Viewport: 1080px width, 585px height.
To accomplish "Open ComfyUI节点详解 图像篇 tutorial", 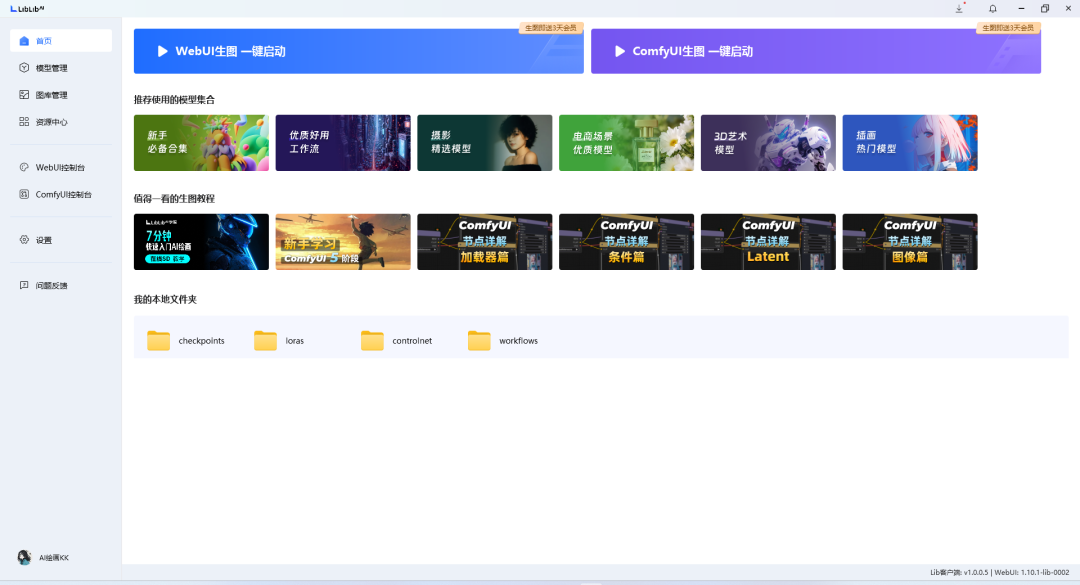I will click(x=910, y=242).
